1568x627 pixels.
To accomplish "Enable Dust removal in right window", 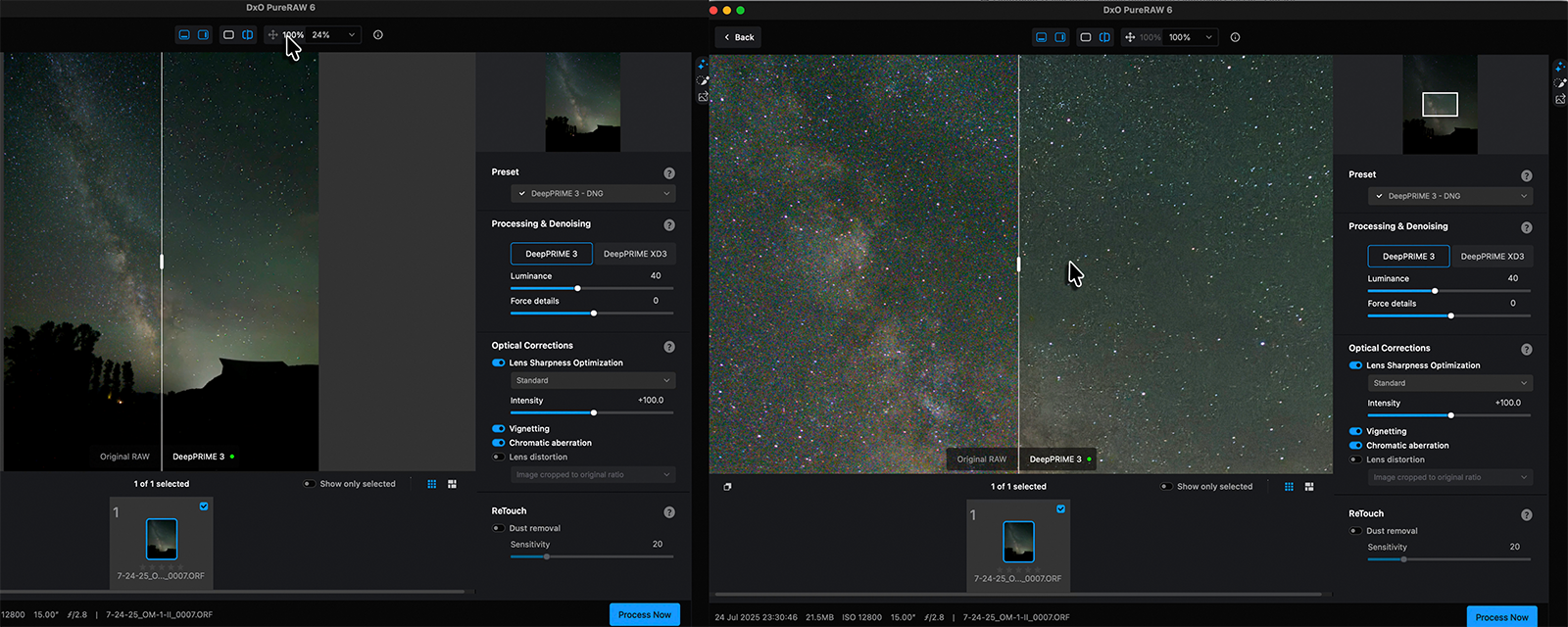I will (1356, 531).
